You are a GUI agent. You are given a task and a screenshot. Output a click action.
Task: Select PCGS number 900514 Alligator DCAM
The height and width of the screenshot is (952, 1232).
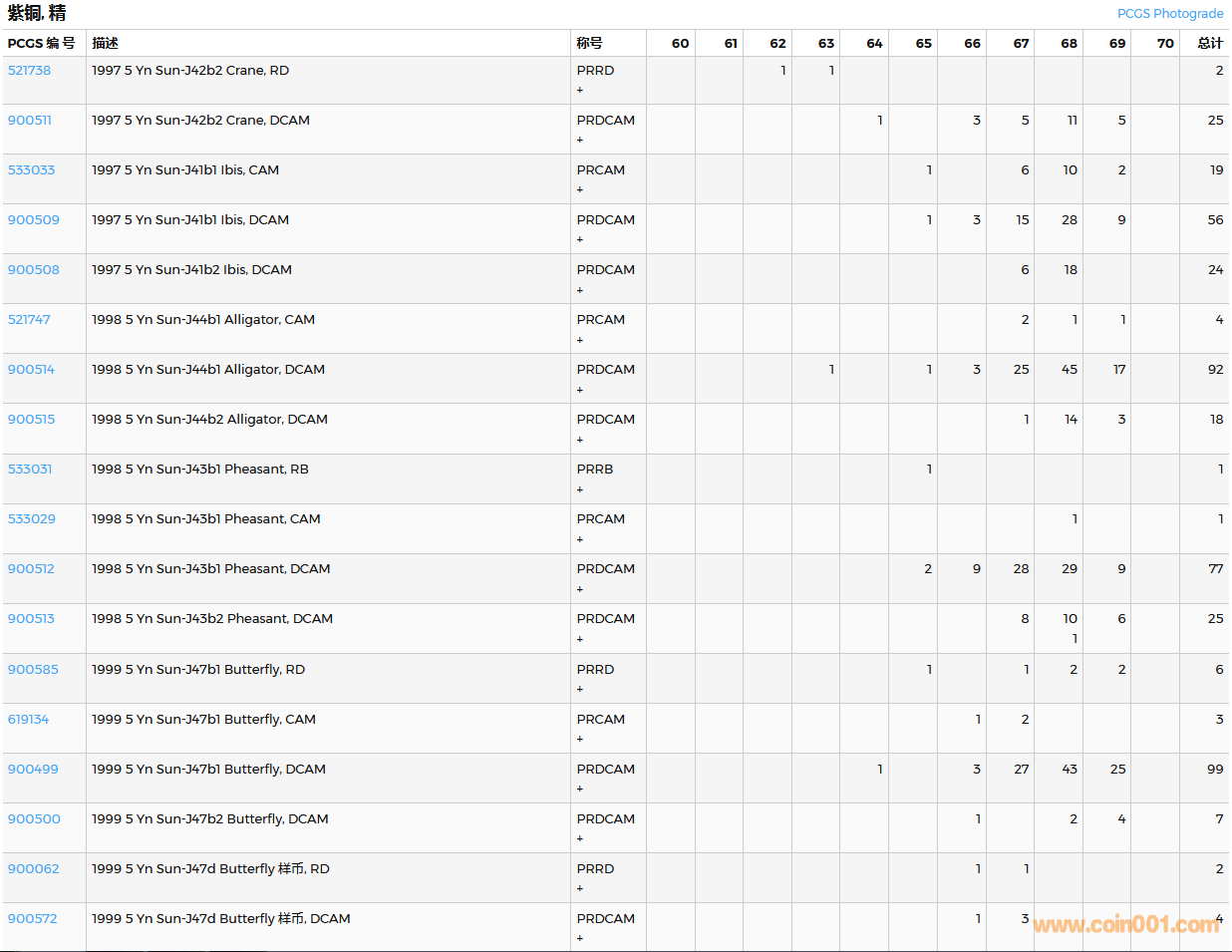click(31, 370)
